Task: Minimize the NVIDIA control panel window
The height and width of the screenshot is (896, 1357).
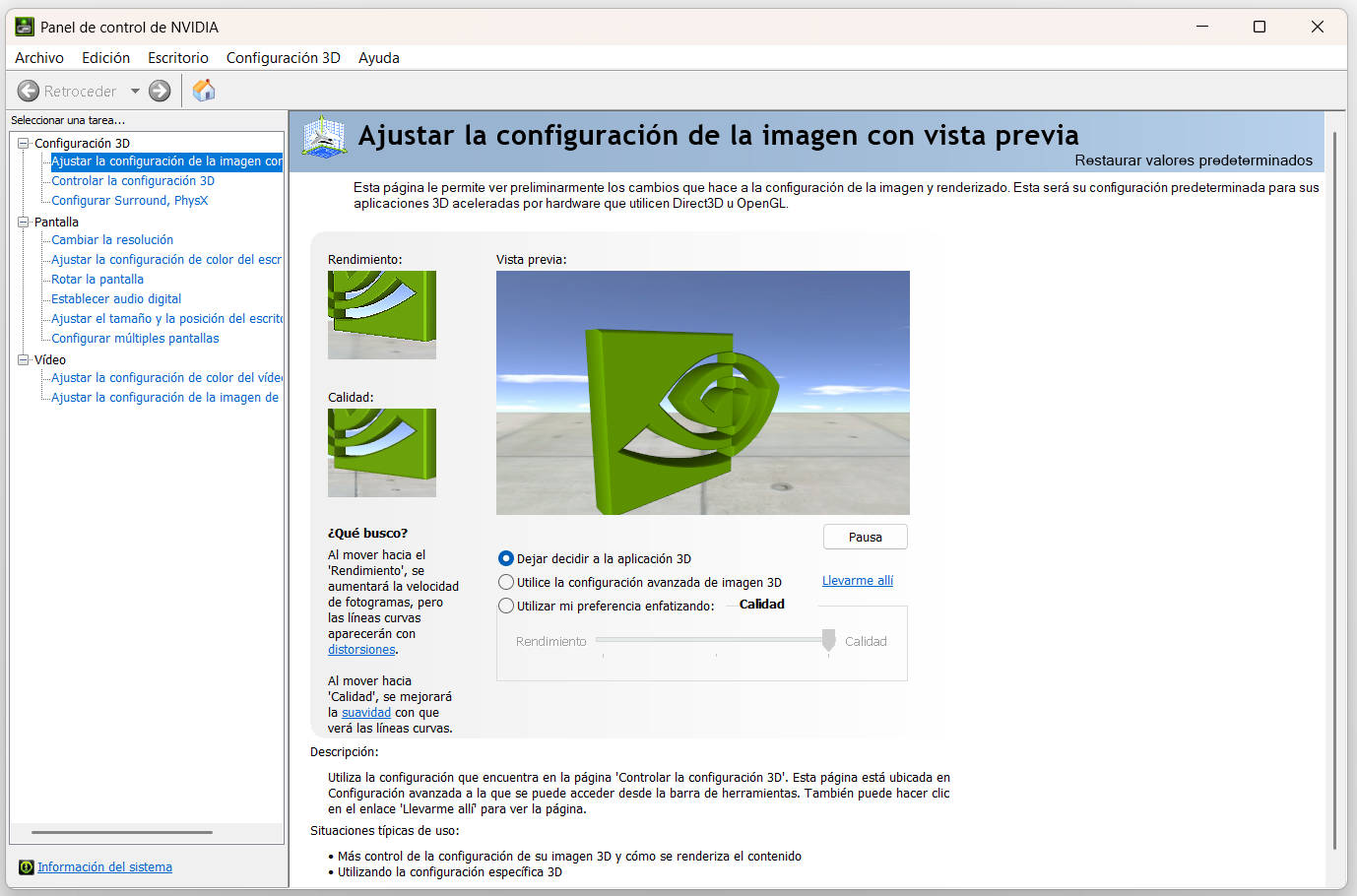Action: tap(1202, 27)
